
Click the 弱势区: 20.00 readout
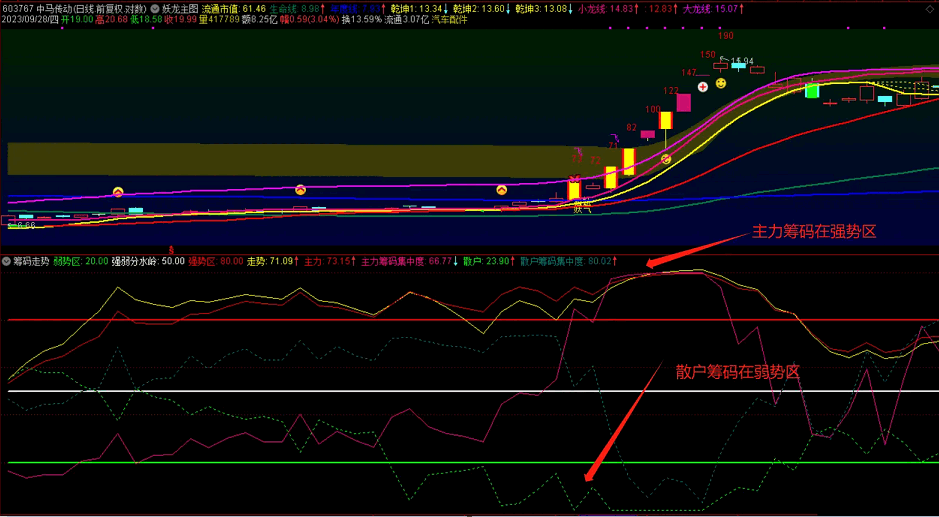click(81, 261)
